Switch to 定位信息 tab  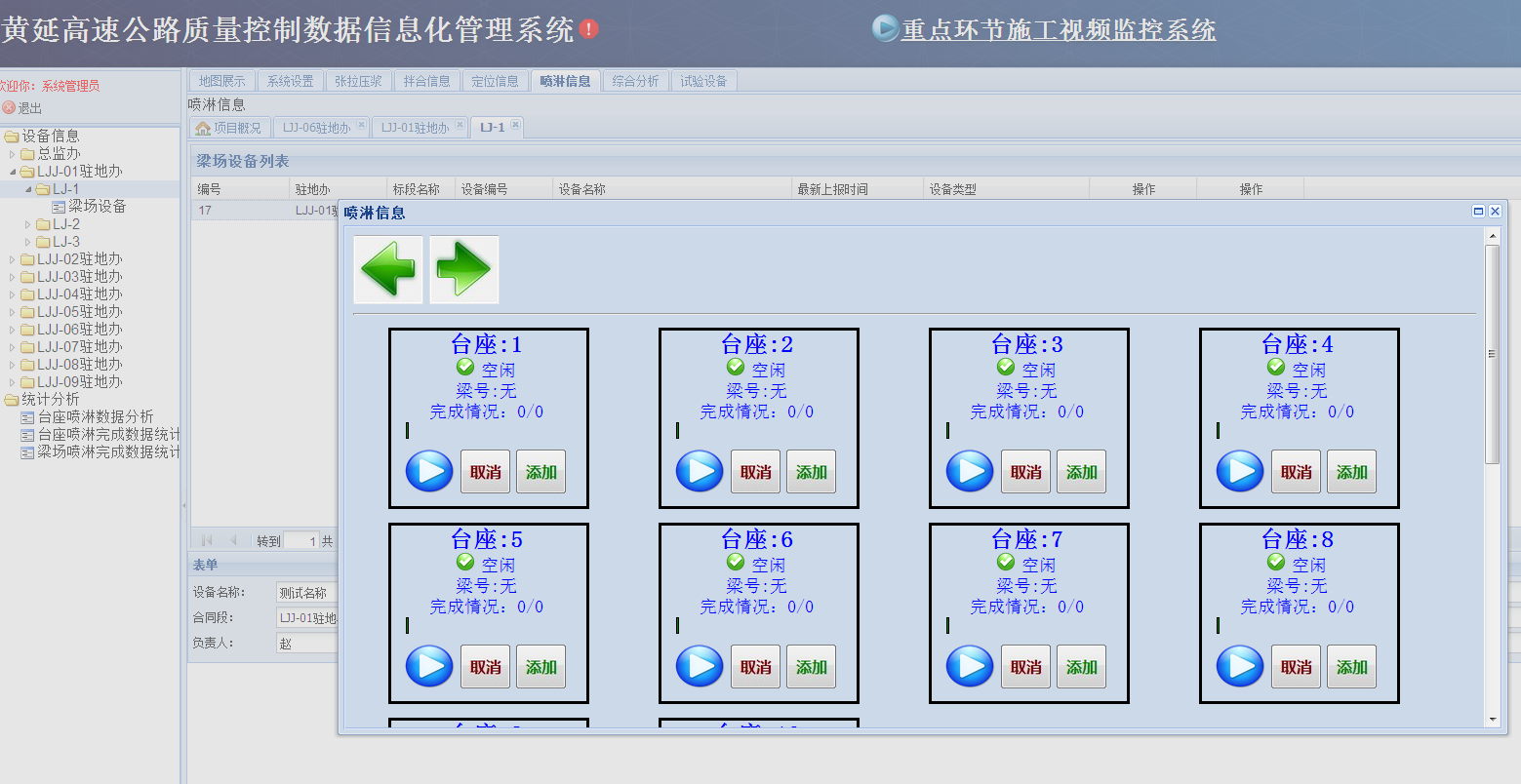tap(496, 81)
